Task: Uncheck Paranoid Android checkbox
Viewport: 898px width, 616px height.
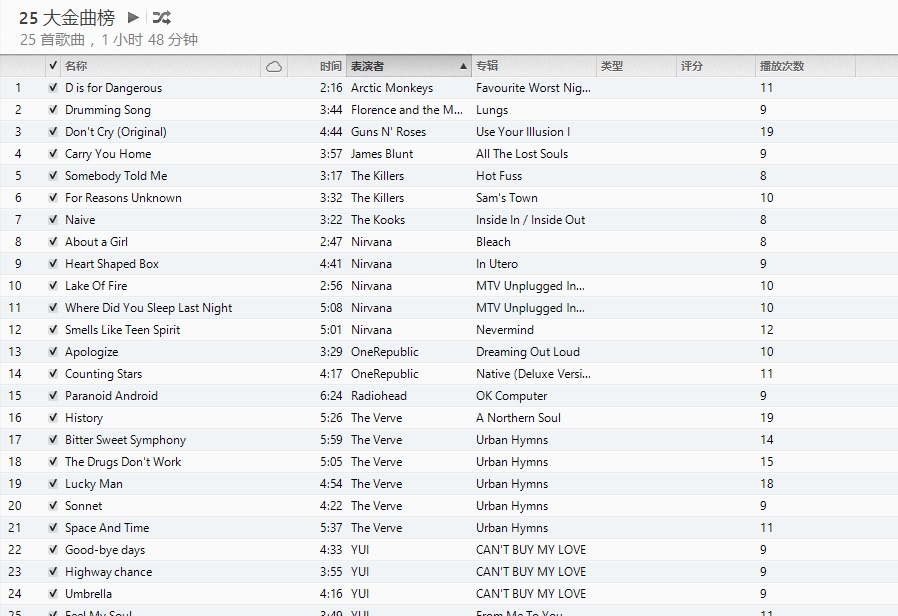Action: [53, 396]
